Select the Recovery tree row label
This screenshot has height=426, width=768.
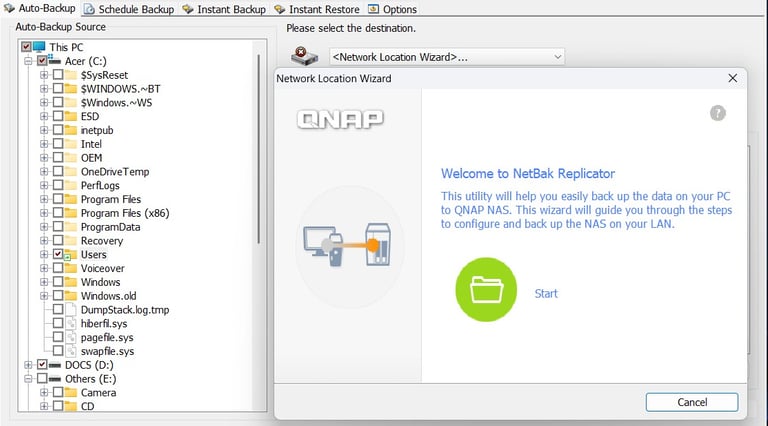coord(101,241)
